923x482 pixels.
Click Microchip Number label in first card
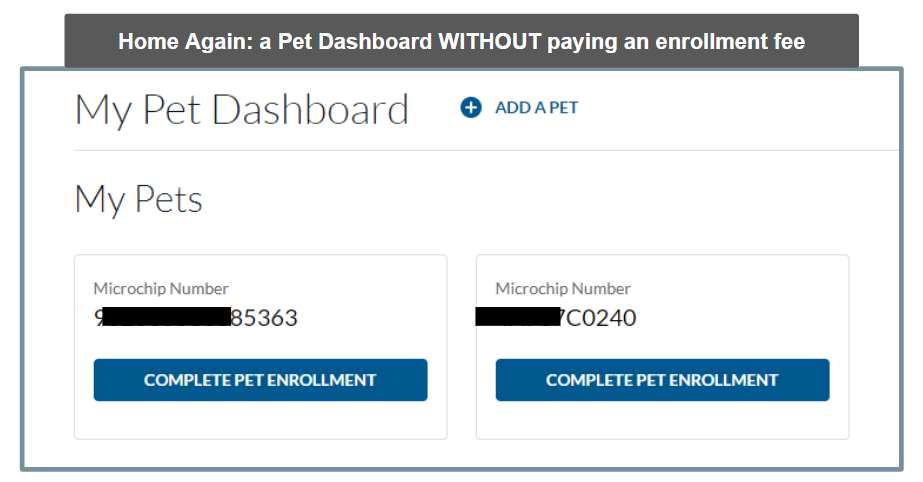161,289
